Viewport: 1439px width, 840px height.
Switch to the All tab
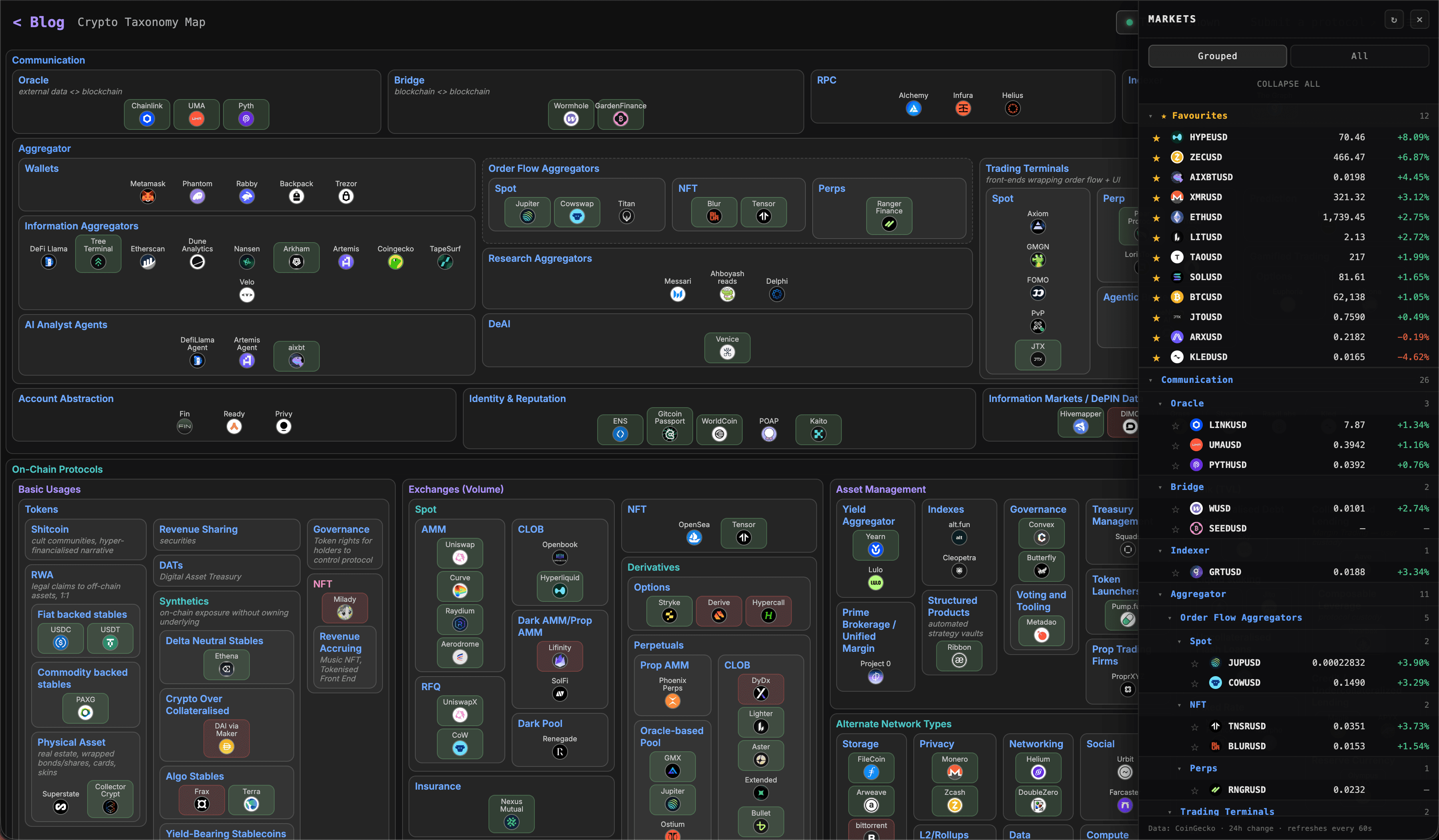[1359, 56]
